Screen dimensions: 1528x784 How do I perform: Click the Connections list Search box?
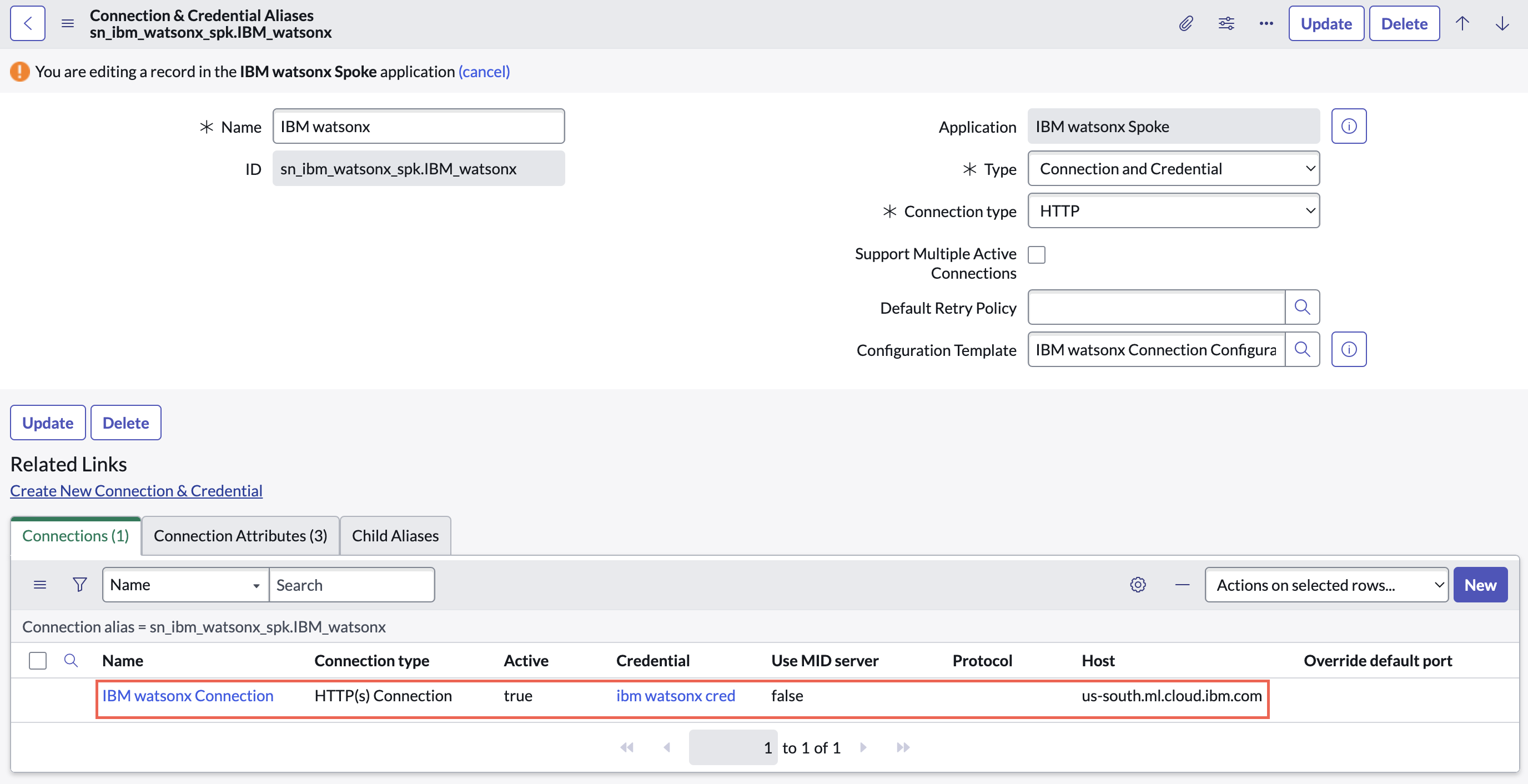coord(352,585)
